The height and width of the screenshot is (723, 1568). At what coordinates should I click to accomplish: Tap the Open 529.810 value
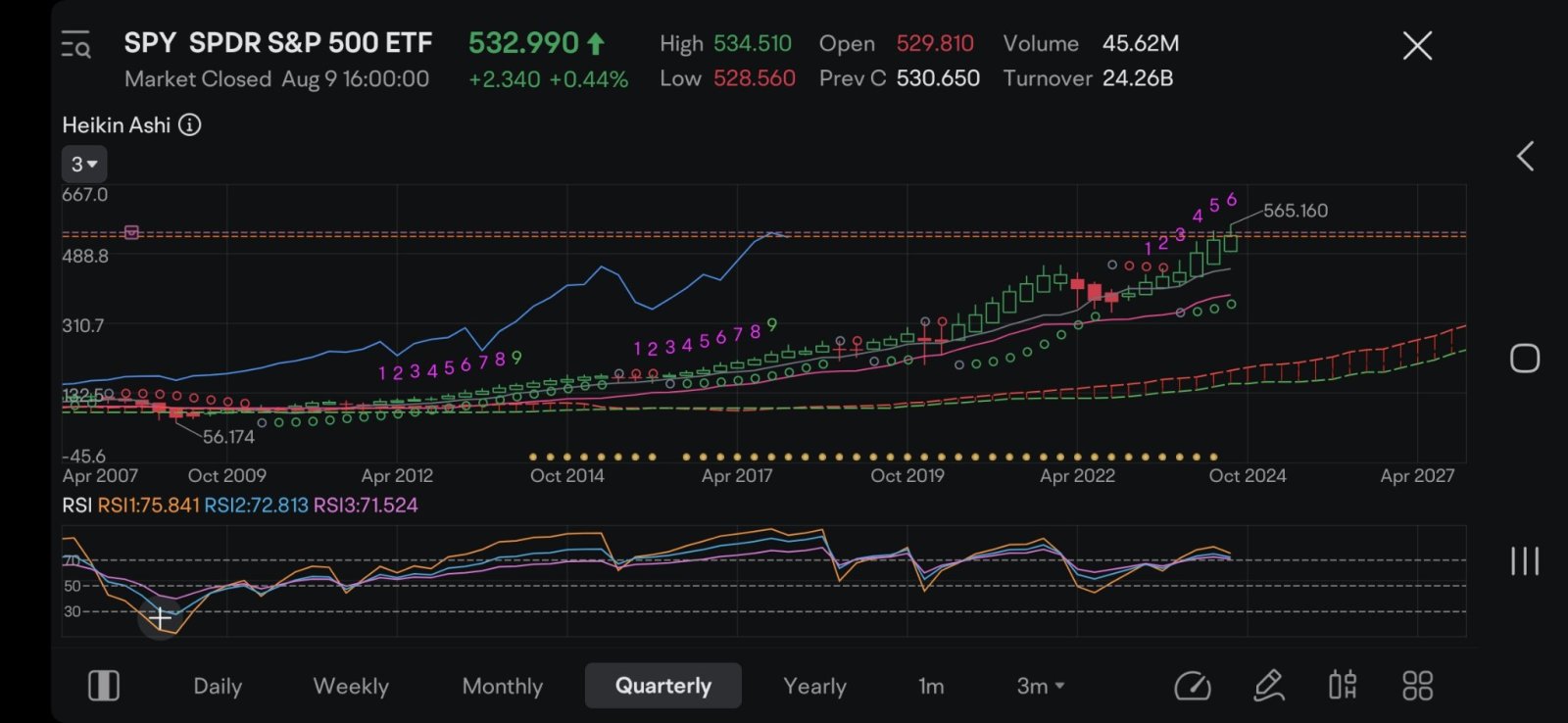pyautogui.click(x=935, y=43)
